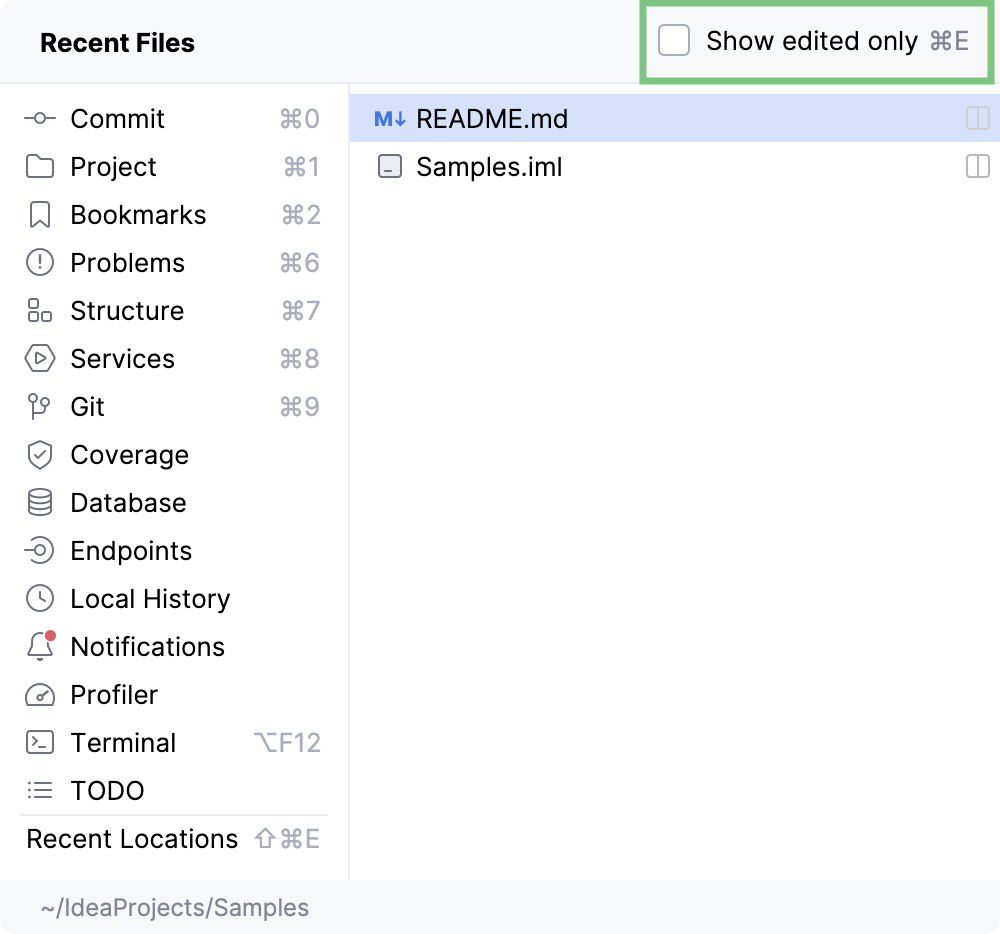Click the Git branch icon
This screenshot has width=1000, height=934.
click(x=40, y=407)
